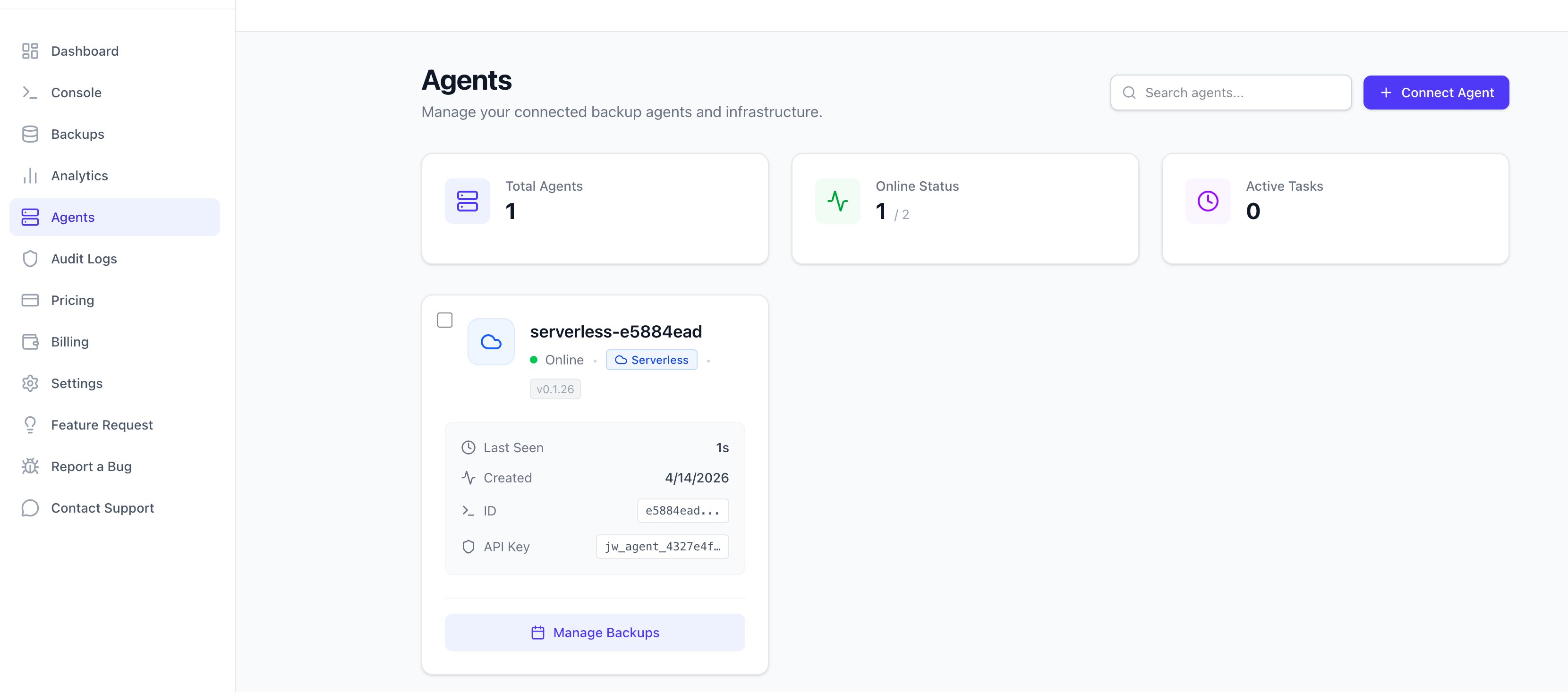Click the agent ID e5884ead... field
The height and width of the screenshot is (692, 1568).
[x=683, y=511]
